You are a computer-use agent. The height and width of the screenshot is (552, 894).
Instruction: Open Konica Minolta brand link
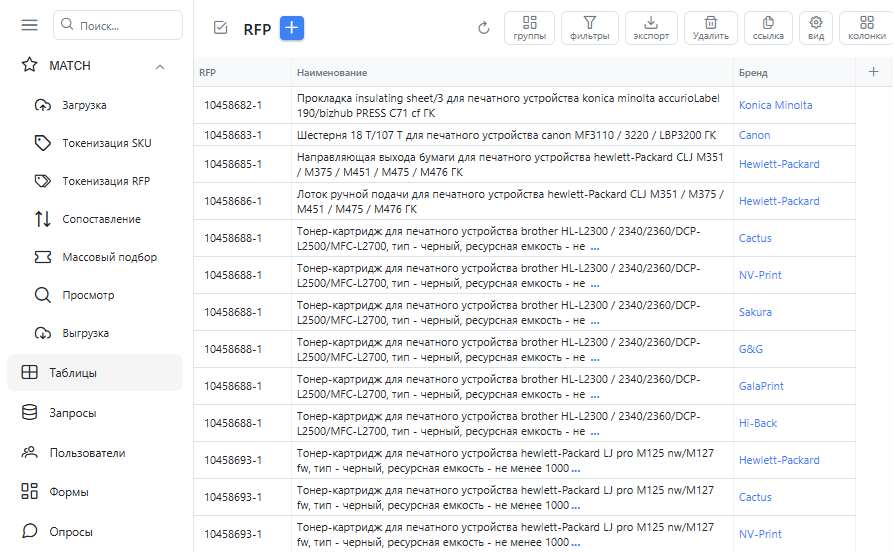(x=775, y=105)
